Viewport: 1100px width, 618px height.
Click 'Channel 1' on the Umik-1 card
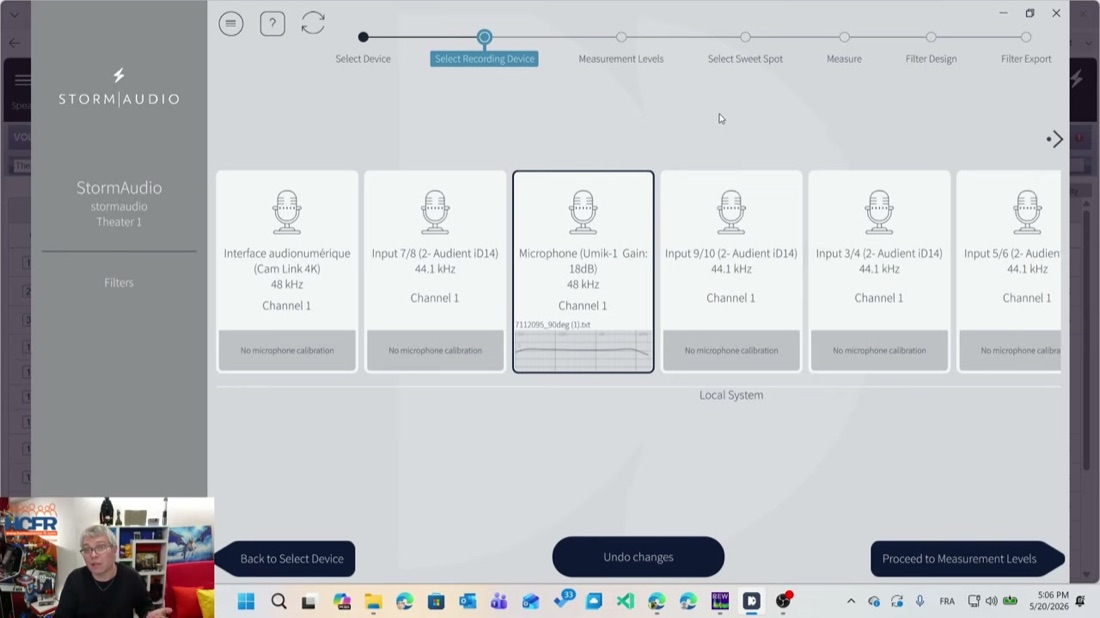point(582,306)
